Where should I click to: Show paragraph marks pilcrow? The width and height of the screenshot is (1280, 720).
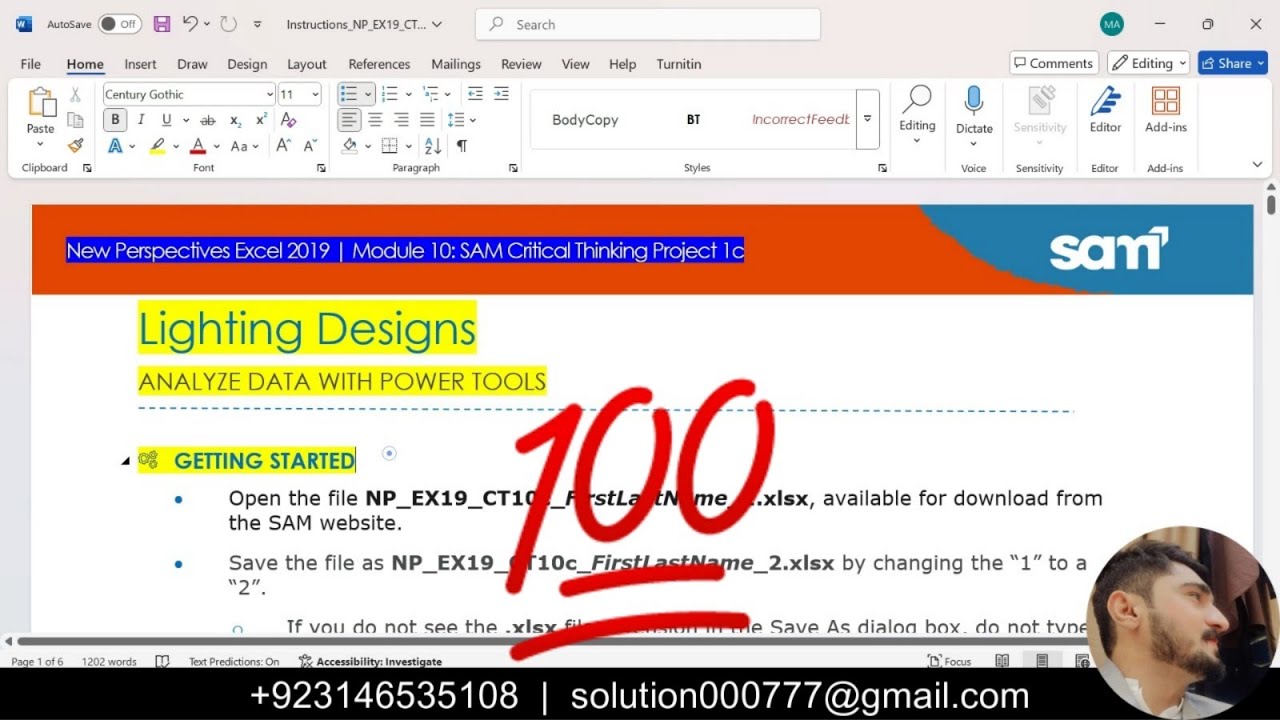click(x=462, y=146)
